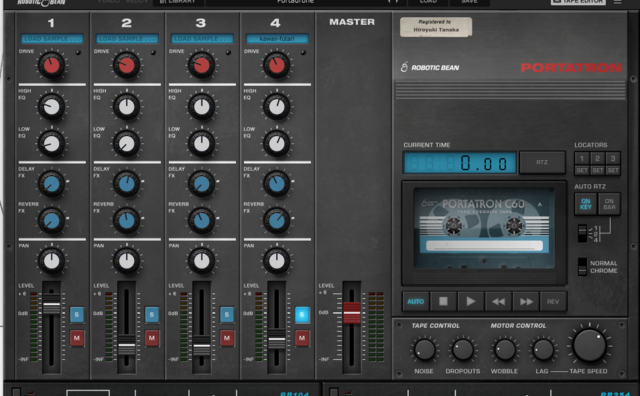Click channel 3 level fader handle
The image size is (640, 396).
(x=202, y=347)
